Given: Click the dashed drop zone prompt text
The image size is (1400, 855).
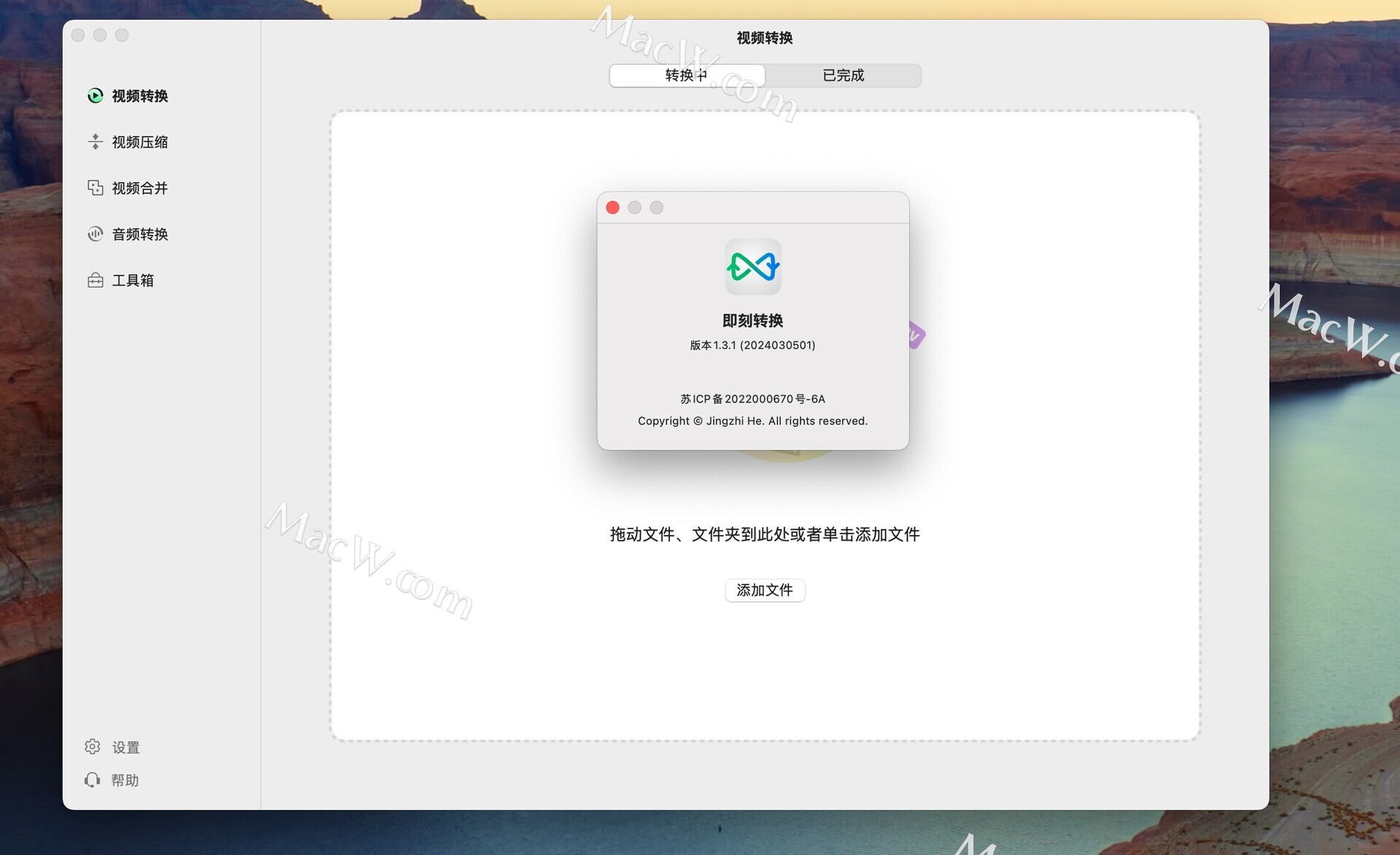Looking at the screenshot, I should coord(764,534).
